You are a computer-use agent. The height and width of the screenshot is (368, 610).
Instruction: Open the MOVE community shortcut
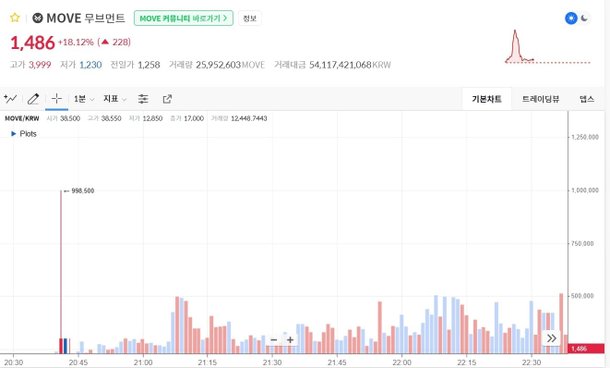coord(184,18)
